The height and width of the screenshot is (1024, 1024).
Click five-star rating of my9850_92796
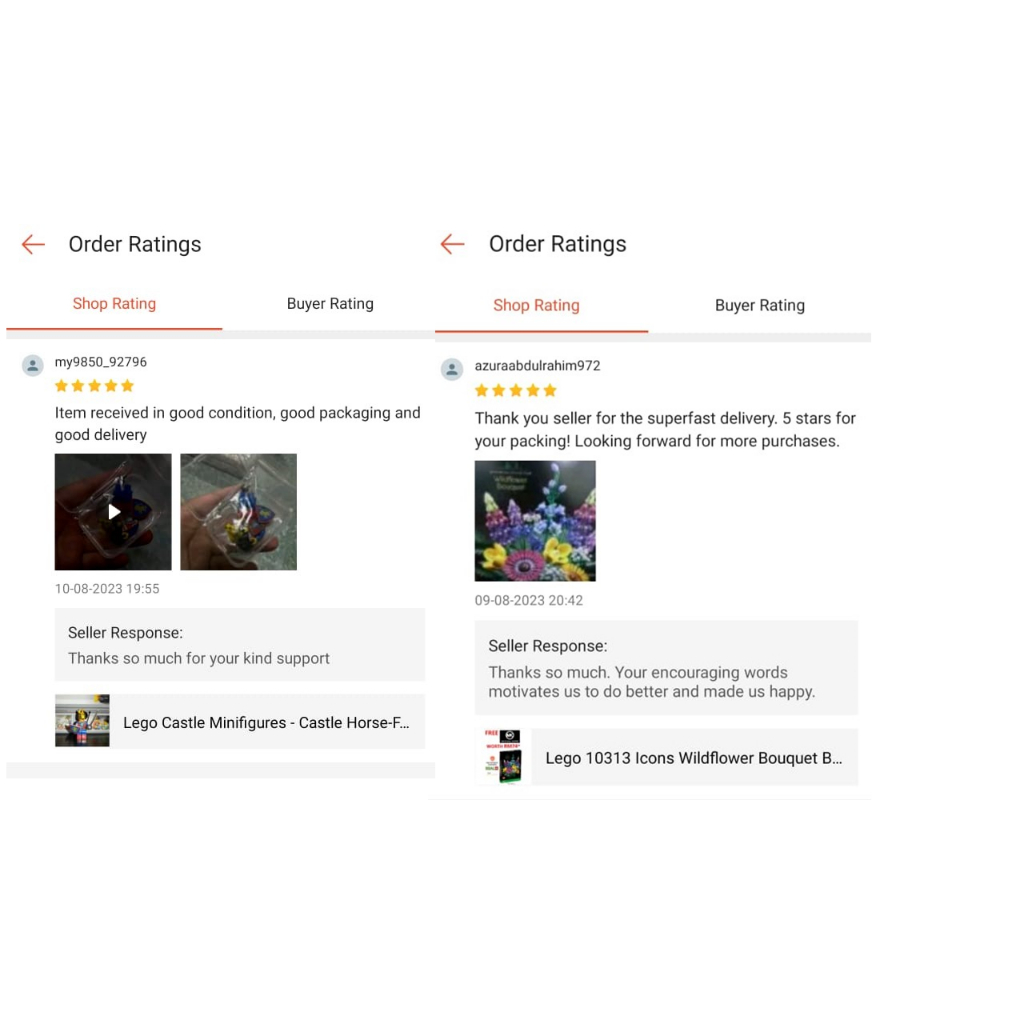click(x=95, y=386)
